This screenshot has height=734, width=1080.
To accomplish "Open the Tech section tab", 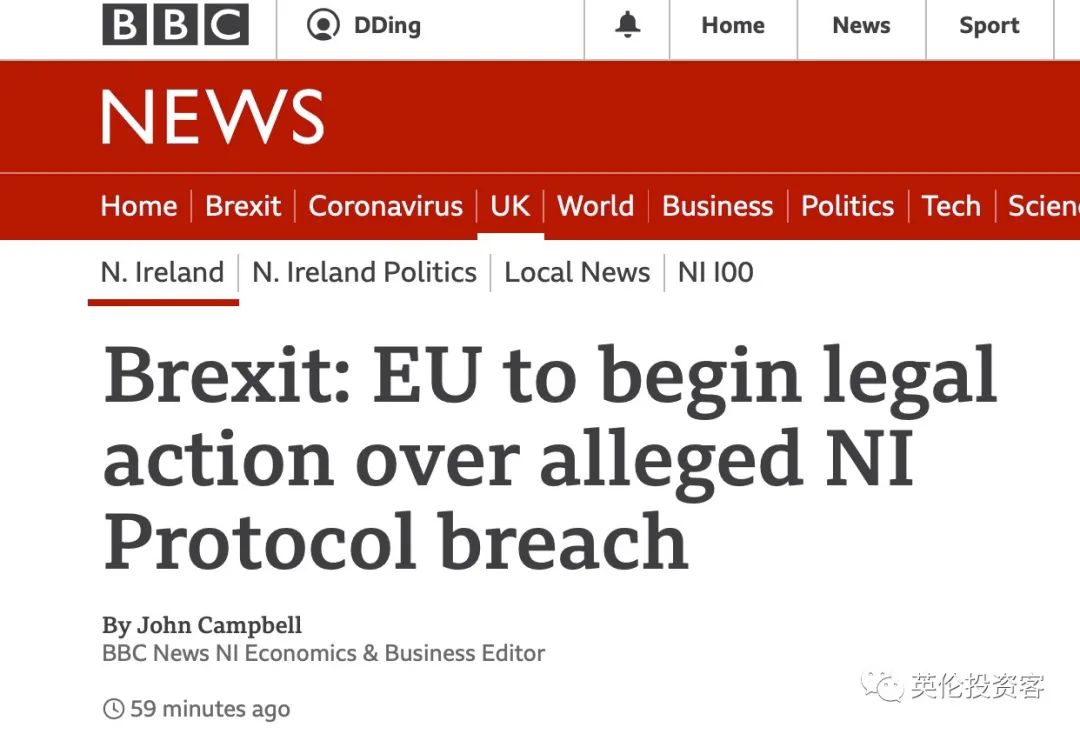I will pos(951,206).
